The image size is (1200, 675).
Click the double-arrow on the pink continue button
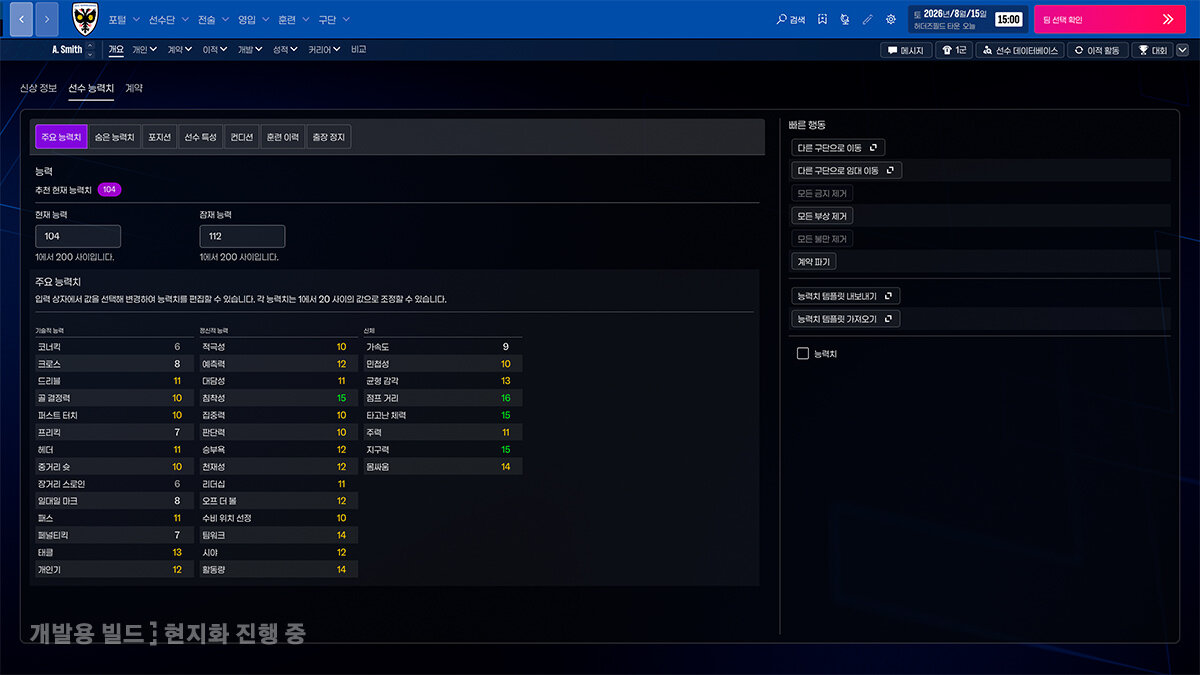[1167, 19]
